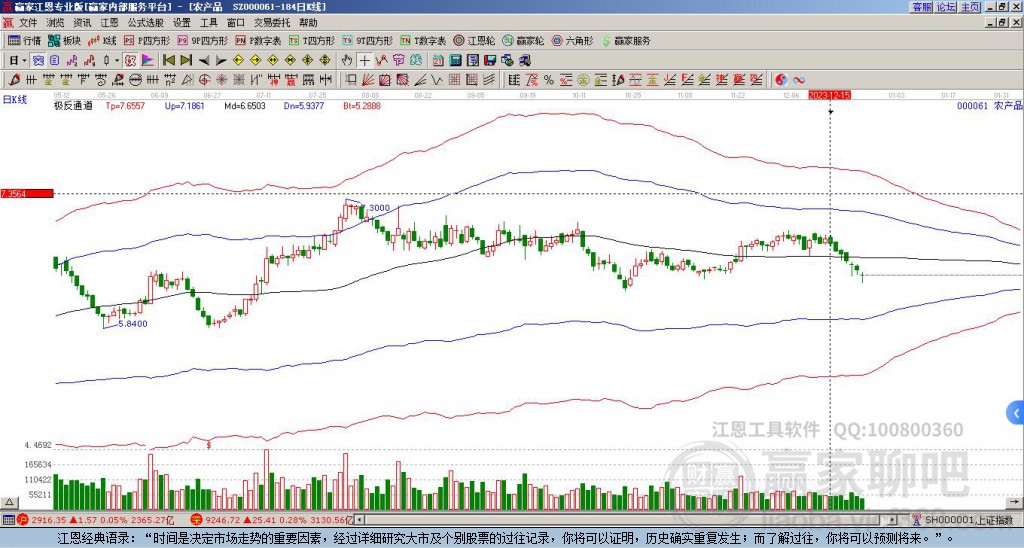
Task: Open the 工具 menu
Action: coord(208,23)
